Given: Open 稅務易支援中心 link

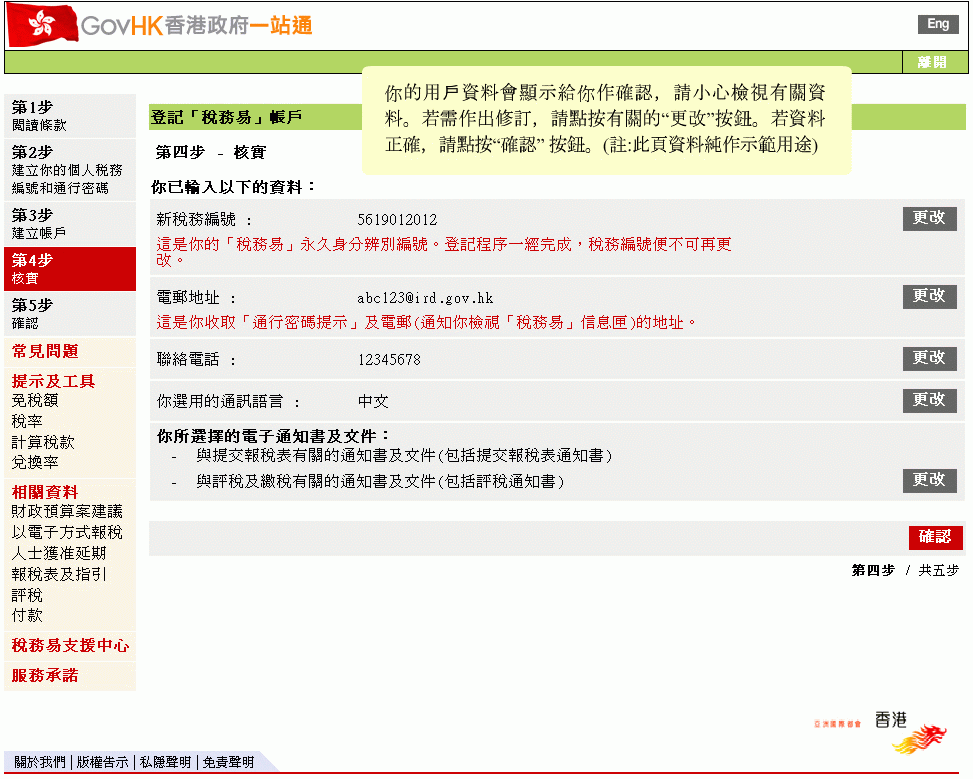Looking at the screenshot, I should pyautogui.click(x=70, y=646).
